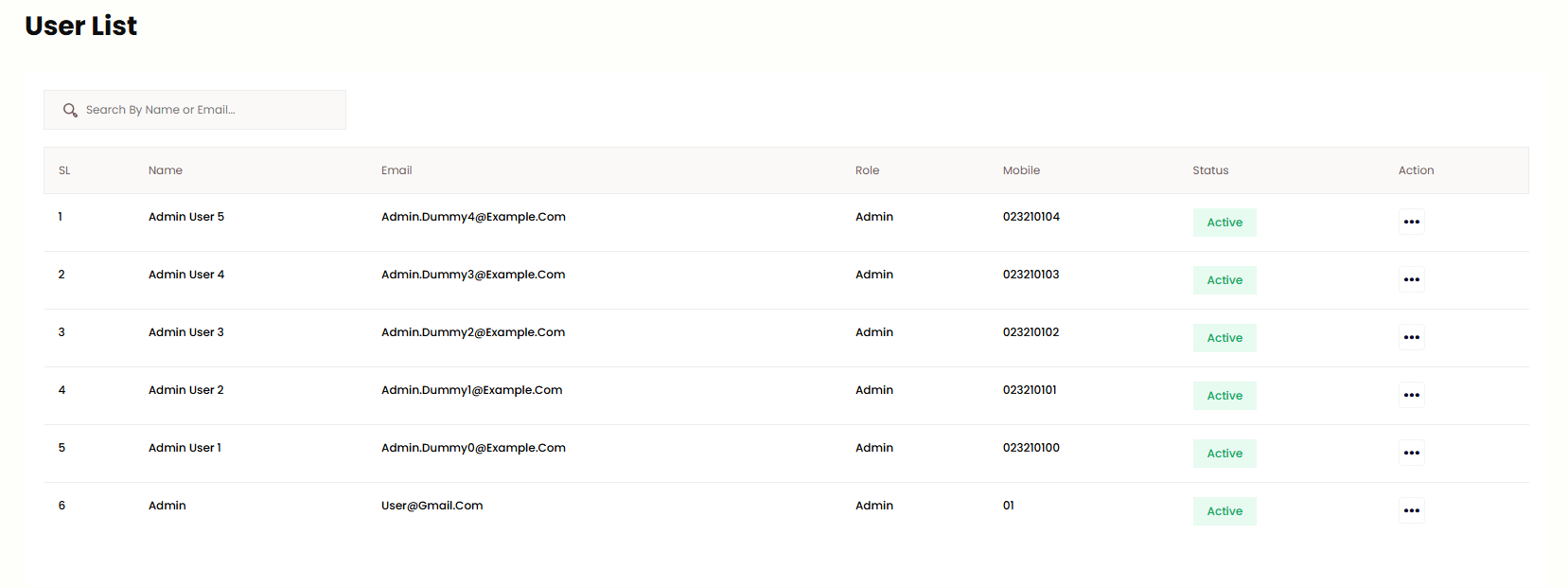The image size is (1568, 588).
Task: Focus the Search By Name or Email field
Action: [208, 110]
